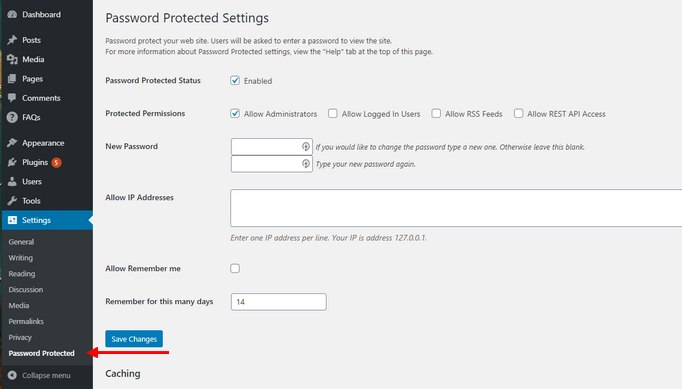
Task: Click the Users person icon
Action: tap(12, 181)
